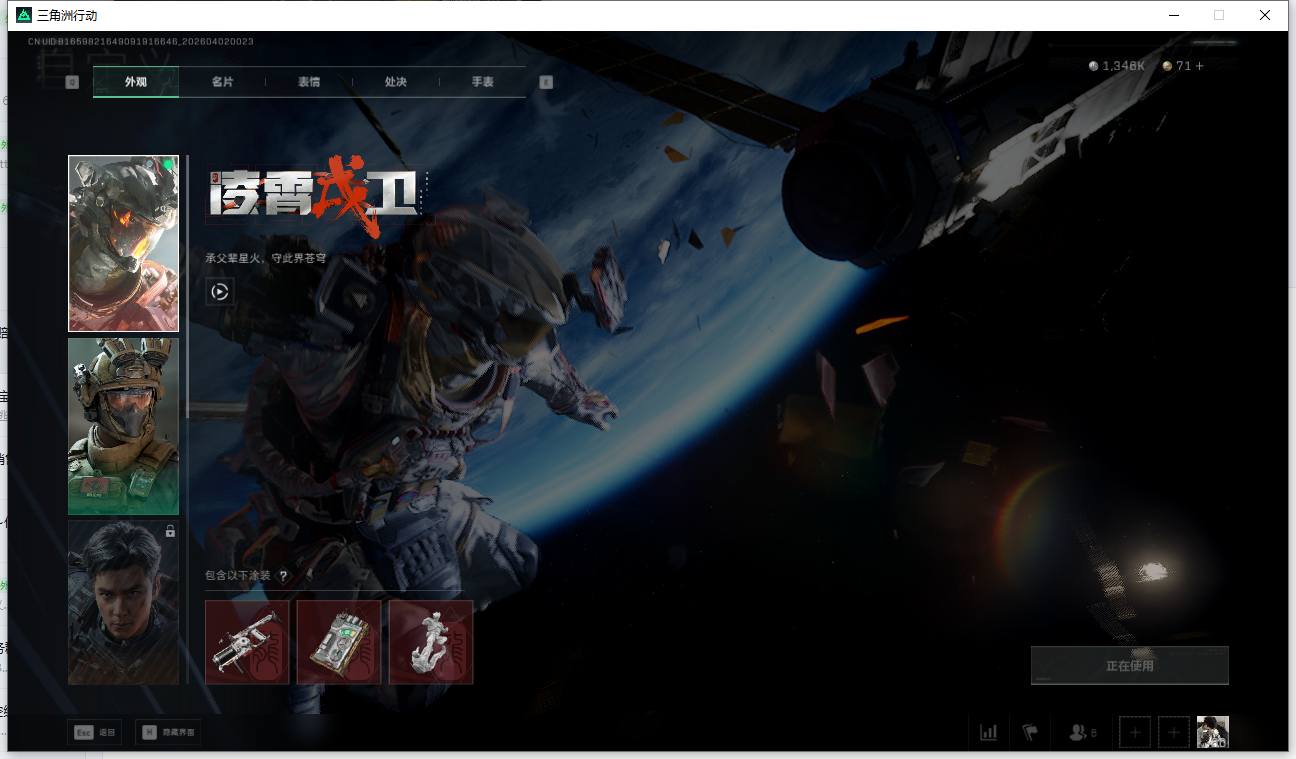
Task: Open the 包含以下涂装 help question mark
Action: pyautogui.click(x=283, y=576)
